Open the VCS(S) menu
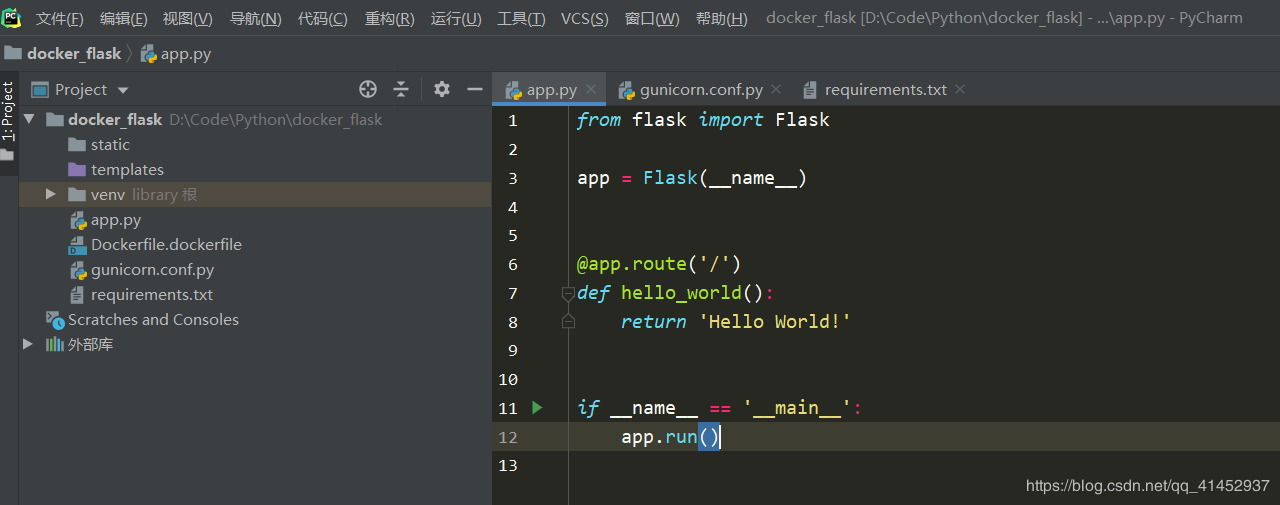This screenshot has width=1280, height=505. pos(584,19)
